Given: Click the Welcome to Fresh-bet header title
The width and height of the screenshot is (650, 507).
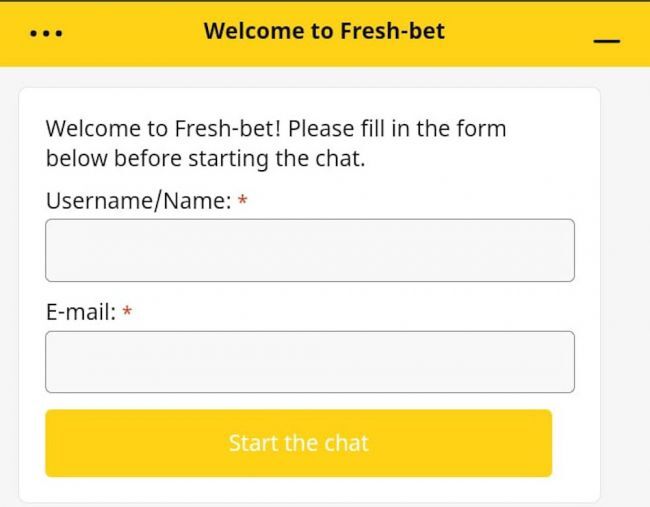Looking at the screenshot, I should 324,31.
